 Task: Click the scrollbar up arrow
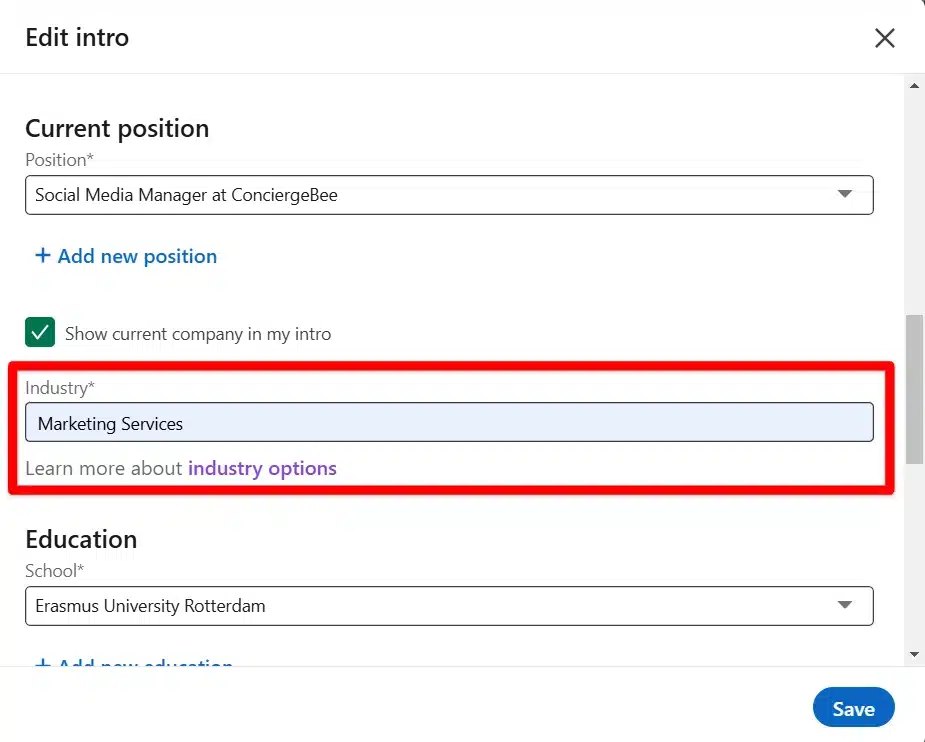click(914, 86)
